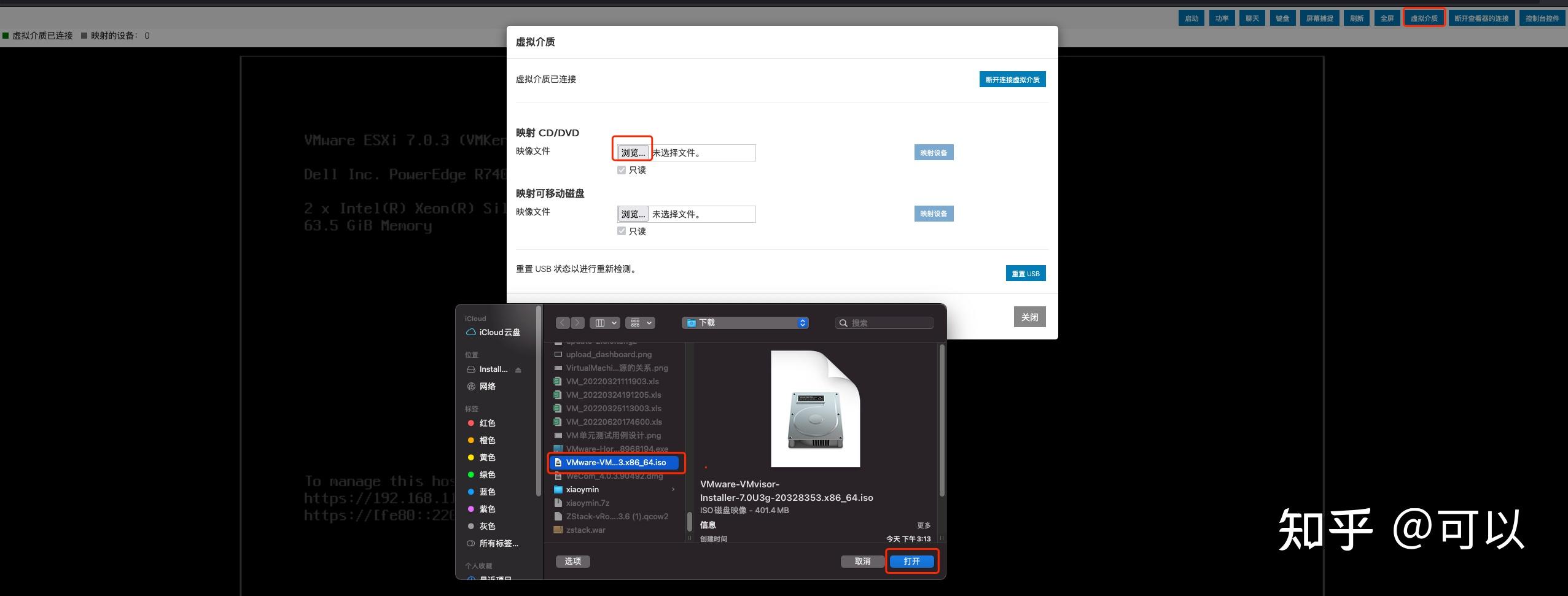Filter by the 红色 red tag

pyautogui.click(x=482, y=424)
